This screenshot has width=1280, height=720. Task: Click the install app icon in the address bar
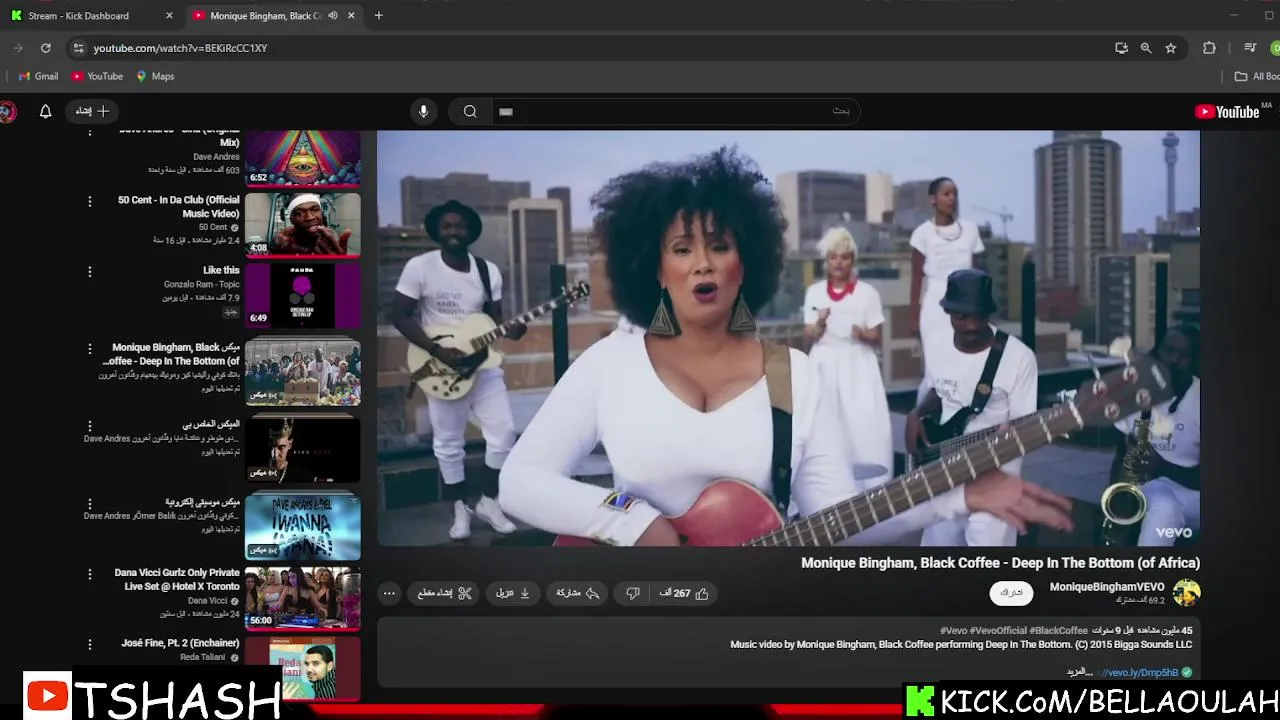point(1121,48)
